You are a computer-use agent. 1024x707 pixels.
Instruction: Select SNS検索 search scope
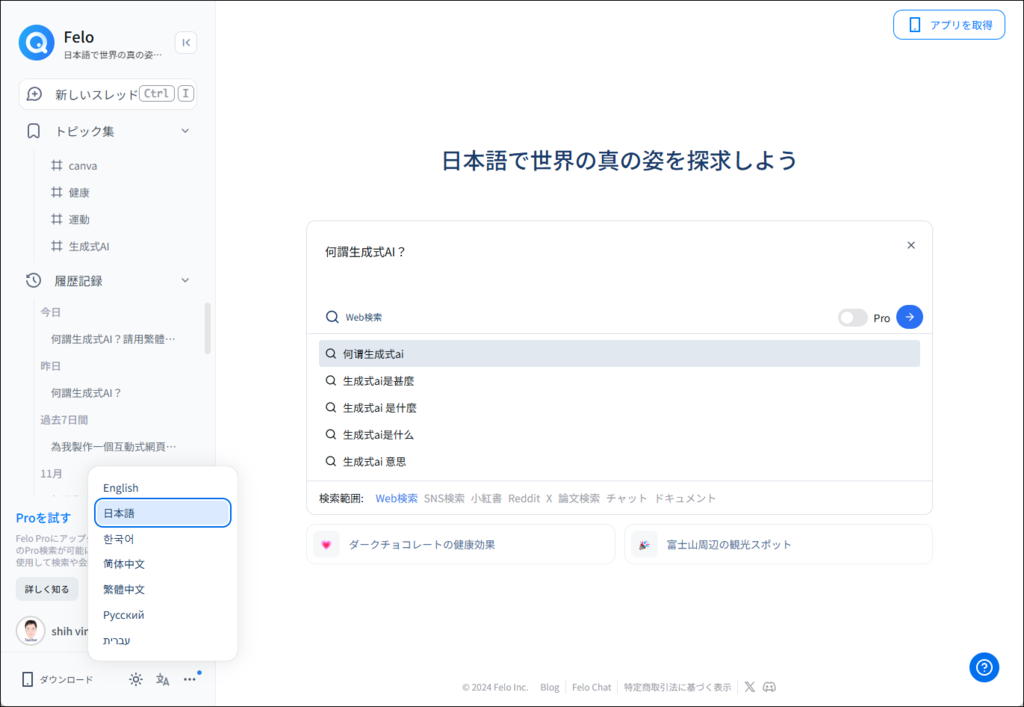click(x=444, y=498)
